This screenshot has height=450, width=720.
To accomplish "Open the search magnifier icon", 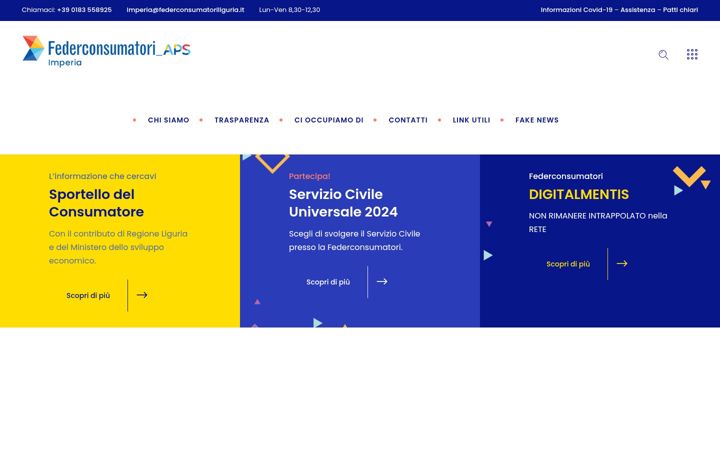I will click(x=663, y=55).
